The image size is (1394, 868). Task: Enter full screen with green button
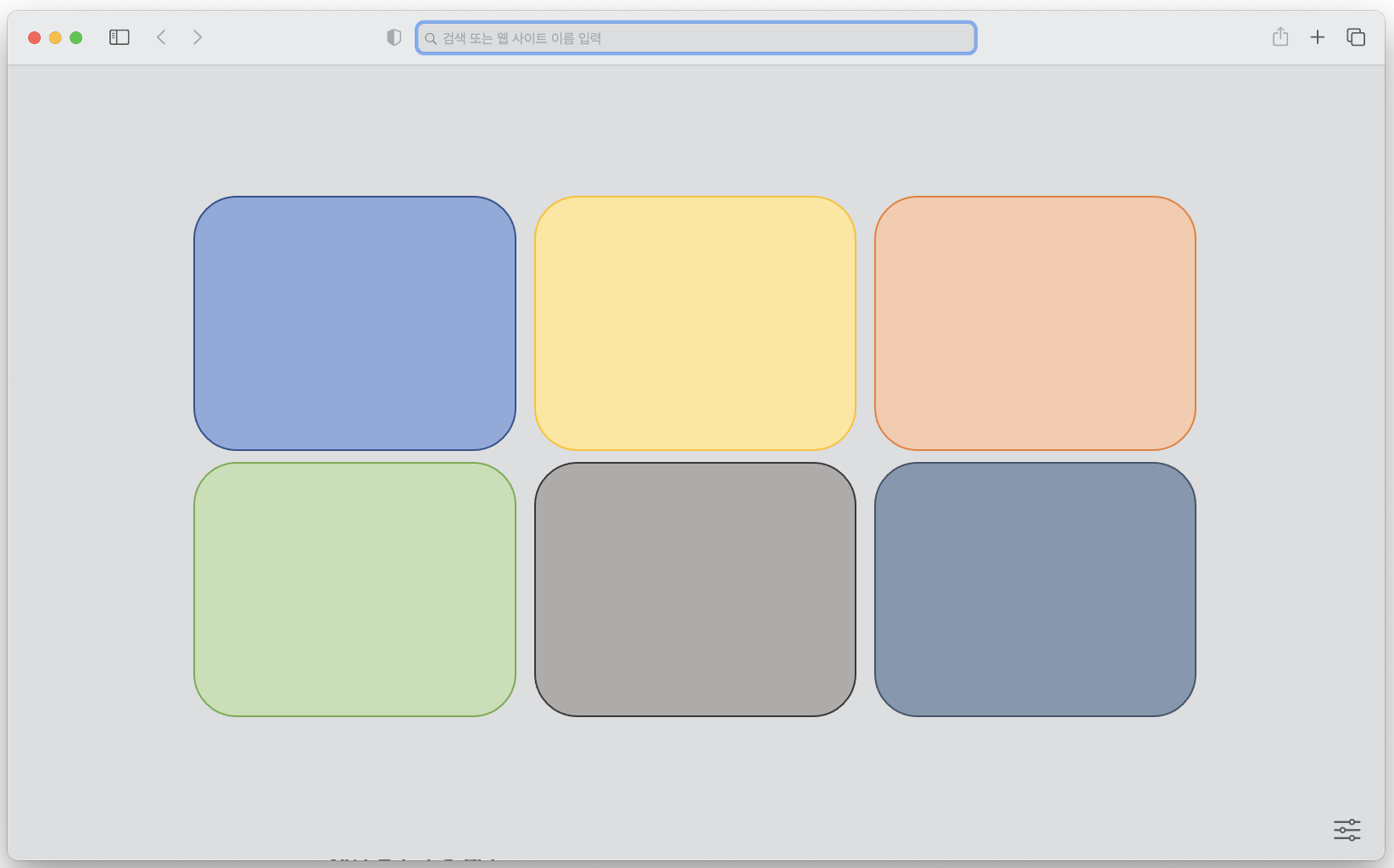pos(76,37)
